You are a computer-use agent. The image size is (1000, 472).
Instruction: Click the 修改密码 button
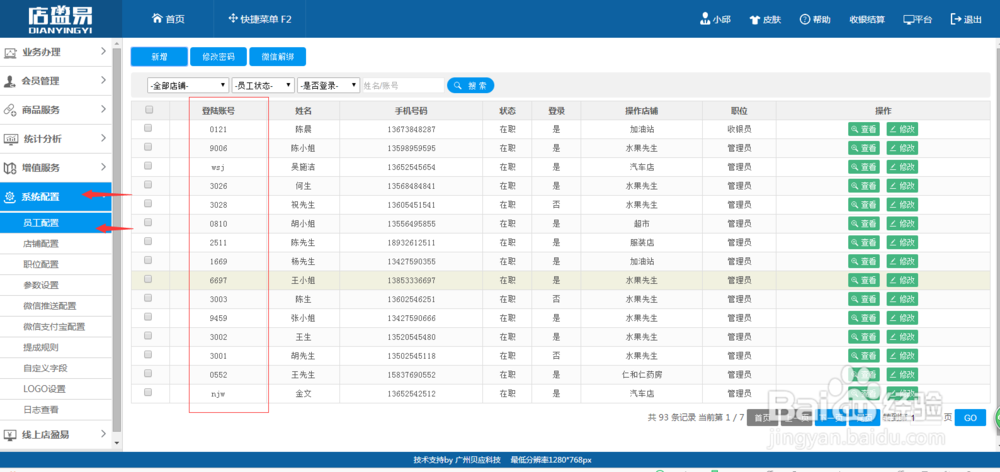click(218, 57)
